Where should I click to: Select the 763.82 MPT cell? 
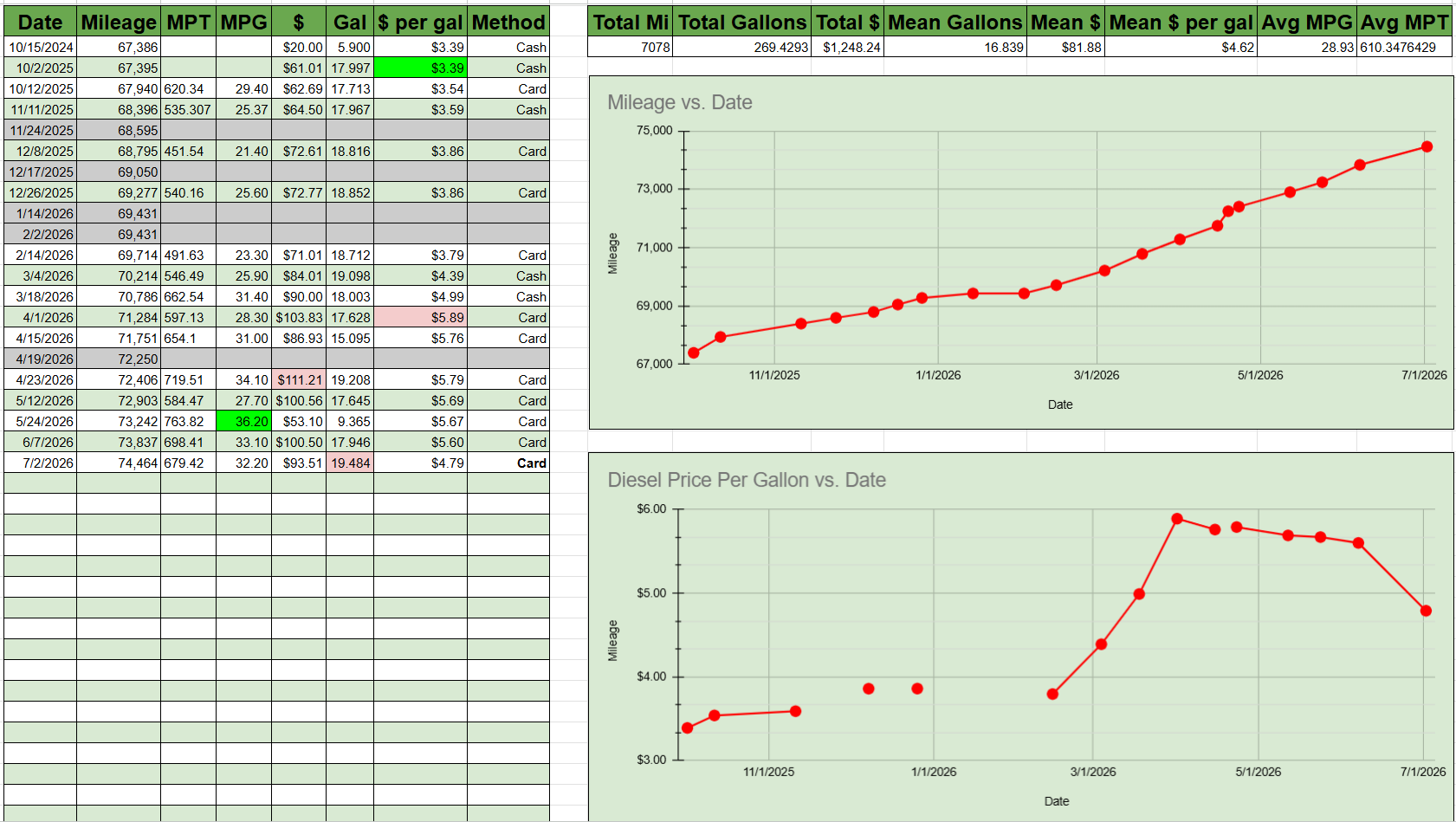point(188,421)
